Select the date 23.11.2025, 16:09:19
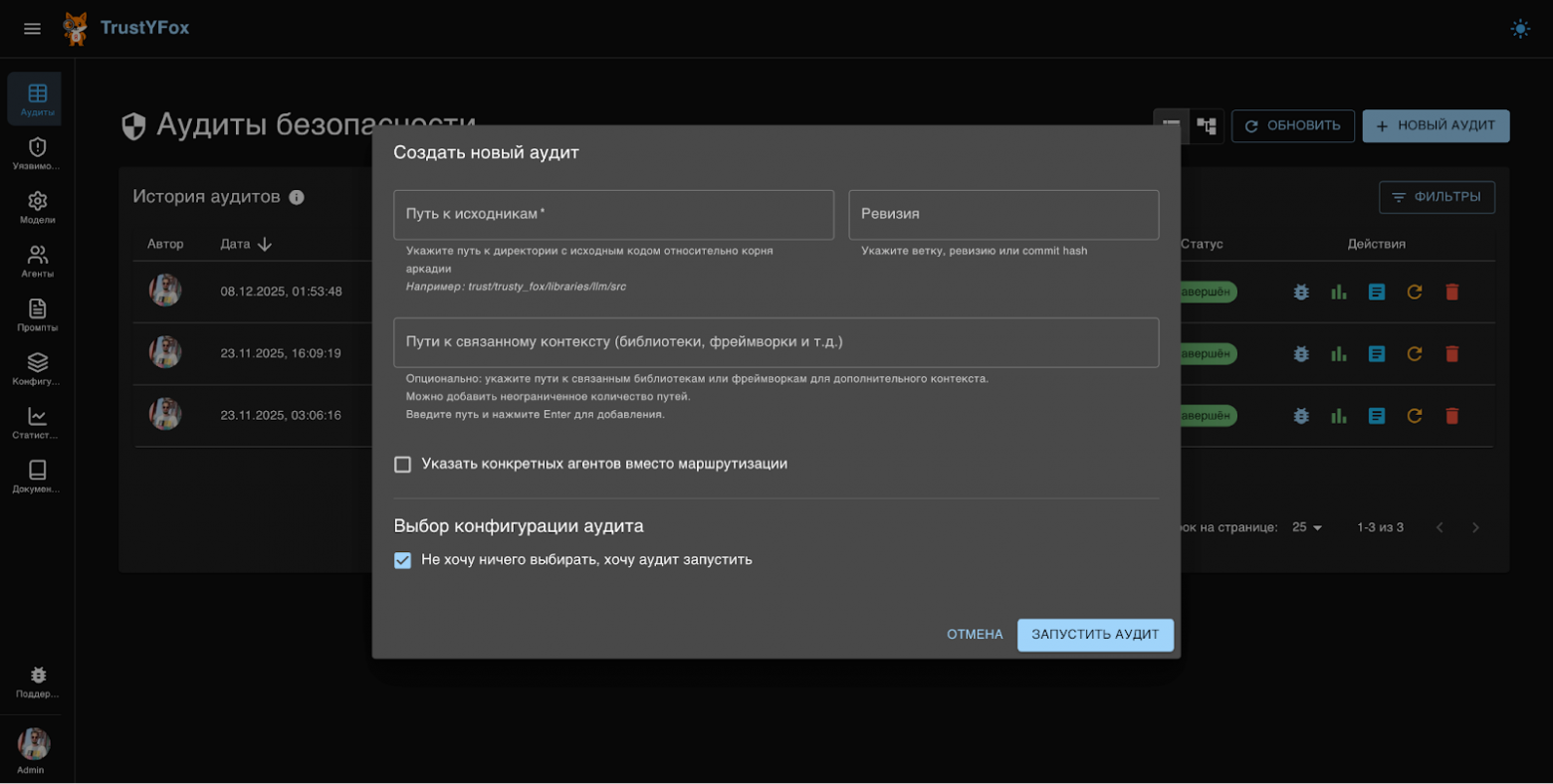Viewport: 1553px width, 784px height. coord(281,353)
